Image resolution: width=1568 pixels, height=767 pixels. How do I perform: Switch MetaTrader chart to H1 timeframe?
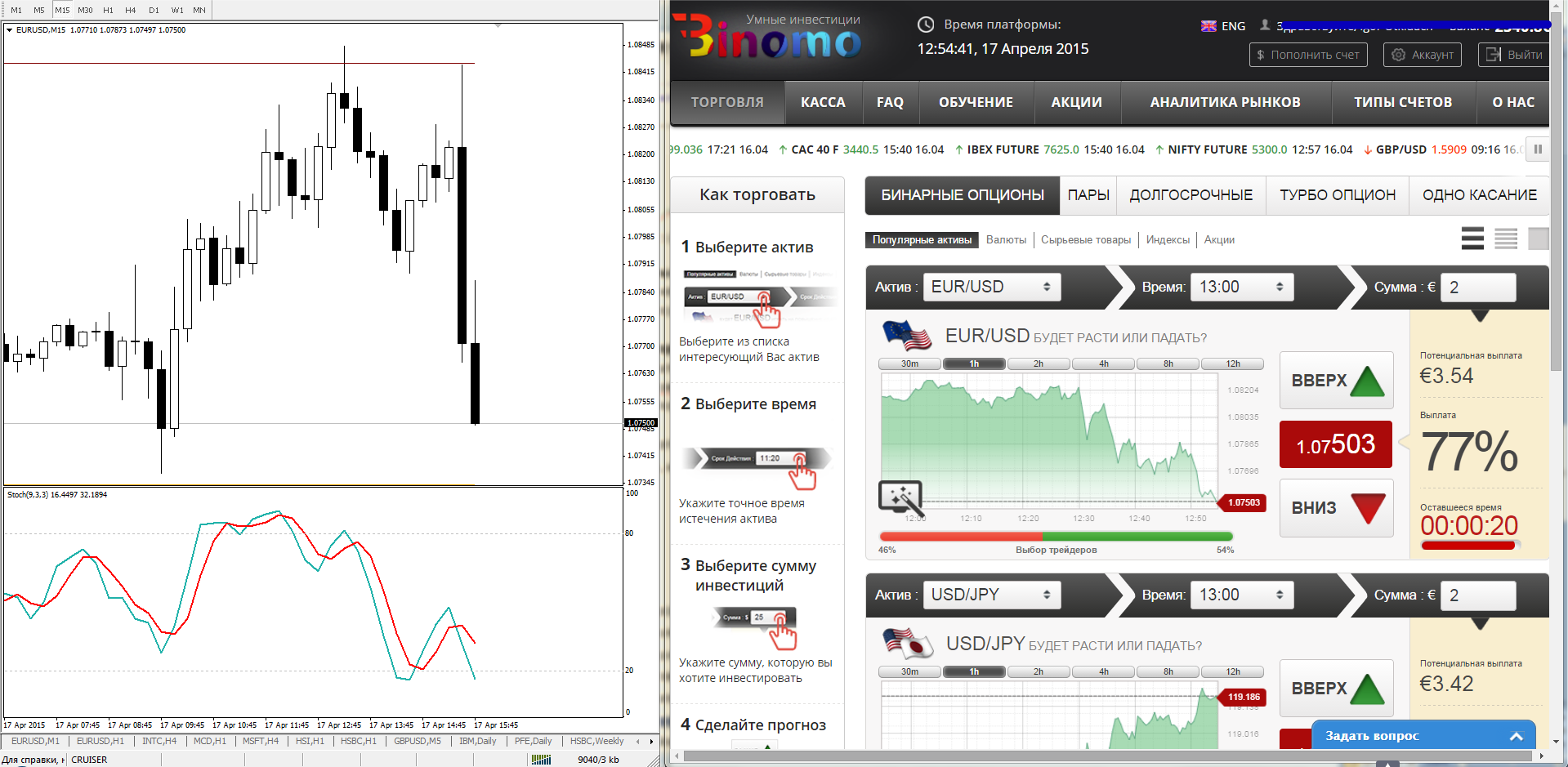[108, 10]
